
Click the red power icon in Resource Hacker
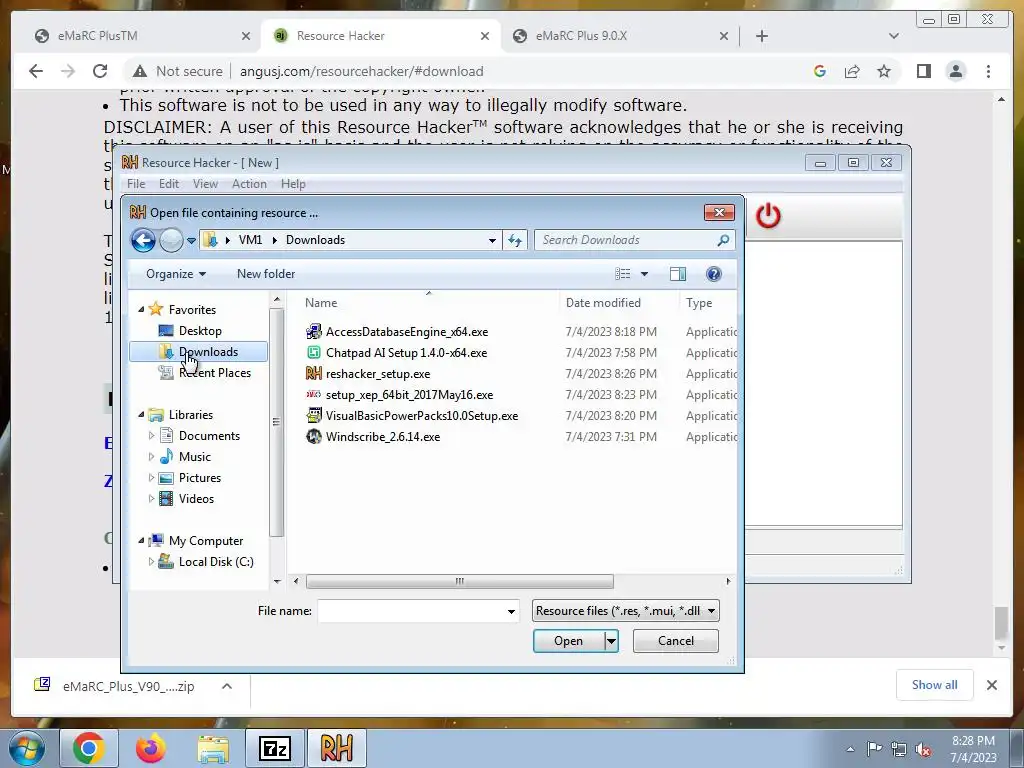(x=768, y=216)
